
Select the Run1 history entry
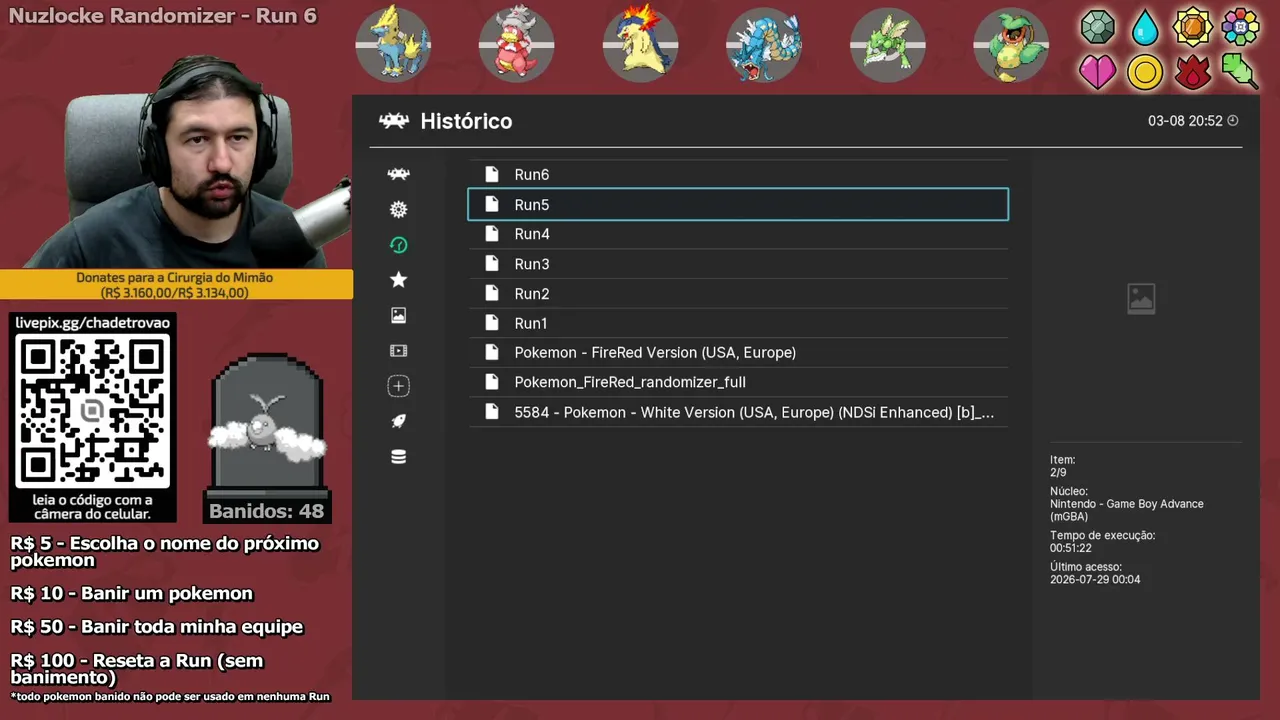coord(738,323)
